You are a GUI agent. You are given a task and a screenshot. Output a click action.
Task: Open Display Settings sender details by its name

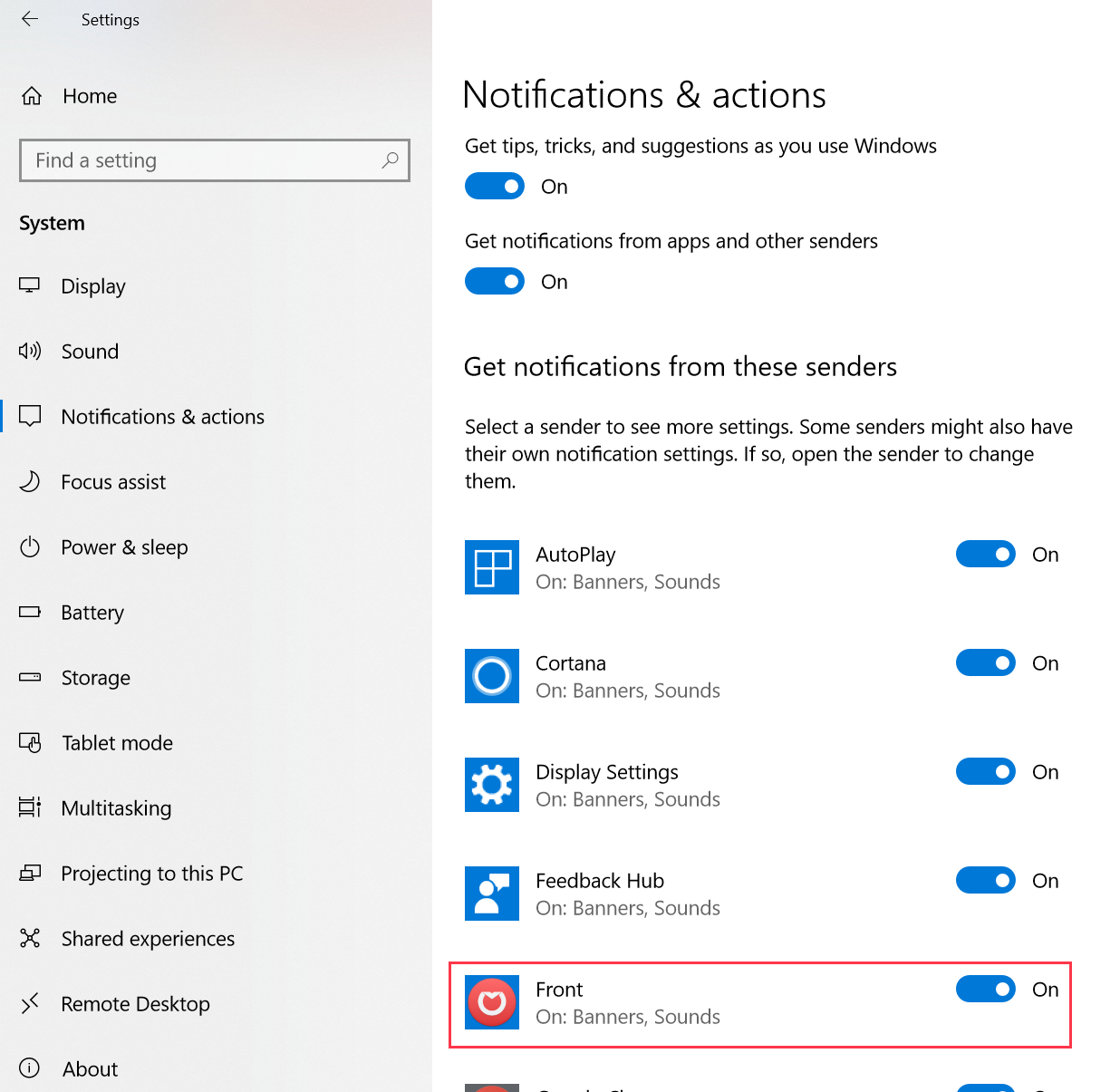click(x=606, y=772)
